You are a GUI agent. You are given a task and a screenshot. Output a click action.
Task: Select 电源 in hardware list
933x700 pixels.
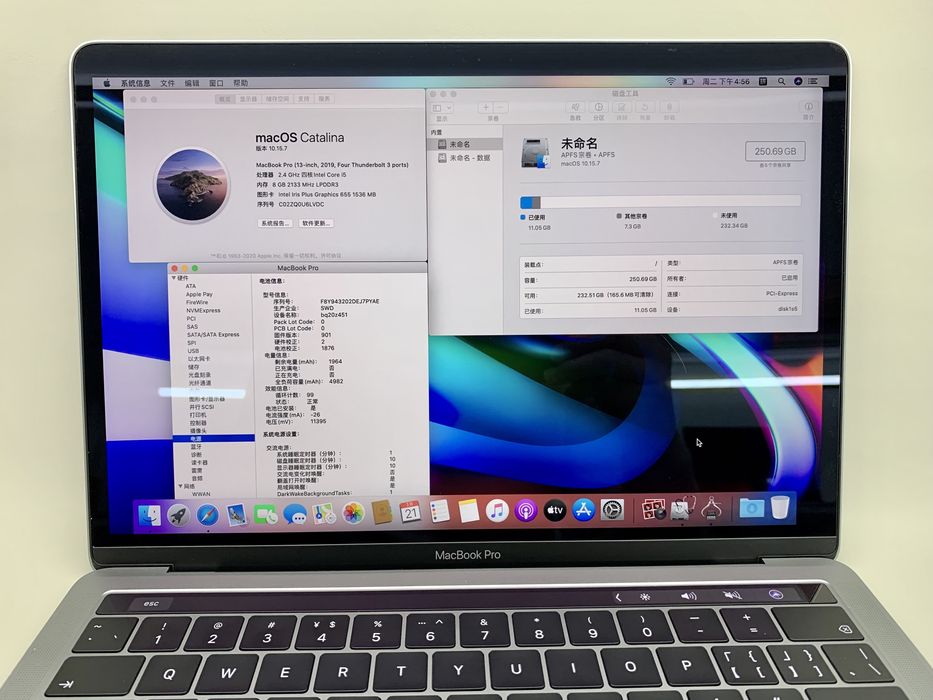[x=214, y=439]
